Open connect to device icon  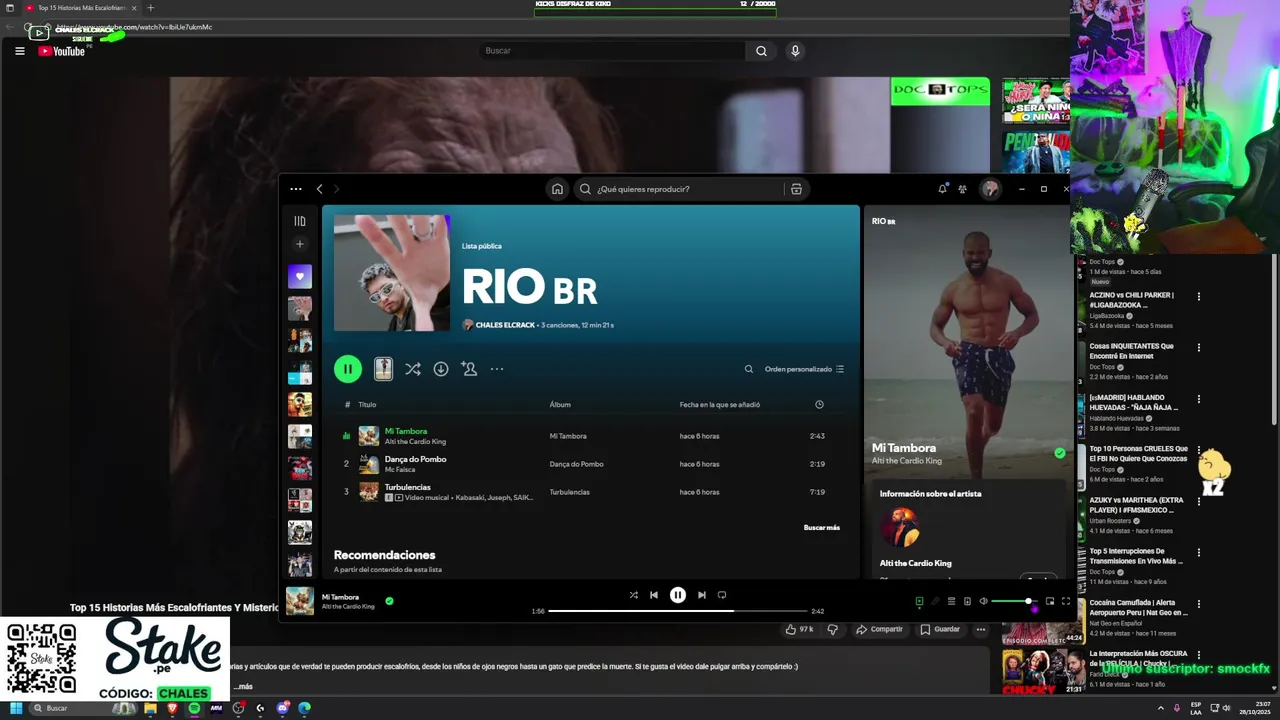pyautogui.click(x=967, y=601)
